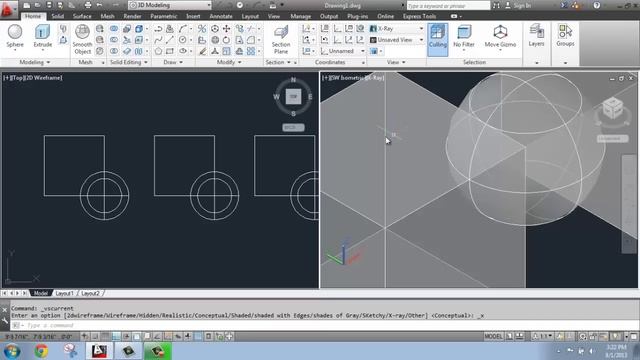This screenshot has height=360, width=640.
Task: Click the Smooth Object mesh tool
Action: tap(82, 40)
